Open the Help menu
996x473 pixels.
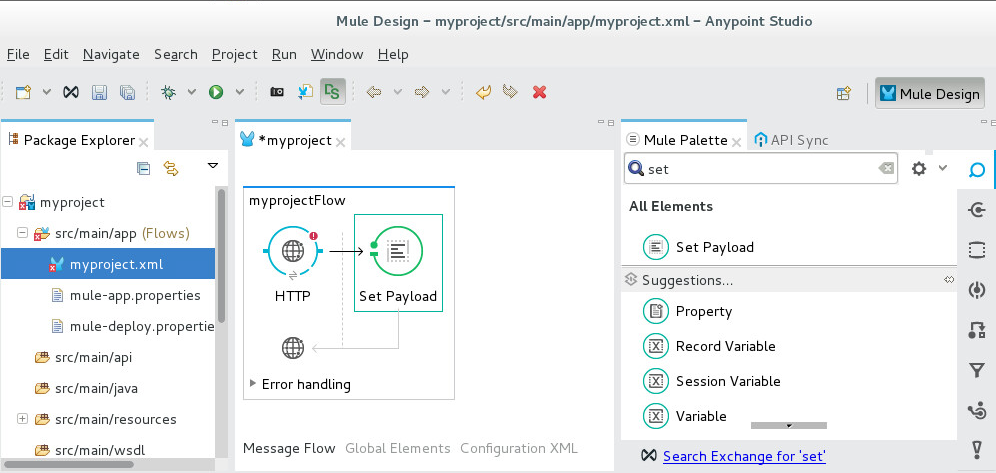tap(393, 55)
